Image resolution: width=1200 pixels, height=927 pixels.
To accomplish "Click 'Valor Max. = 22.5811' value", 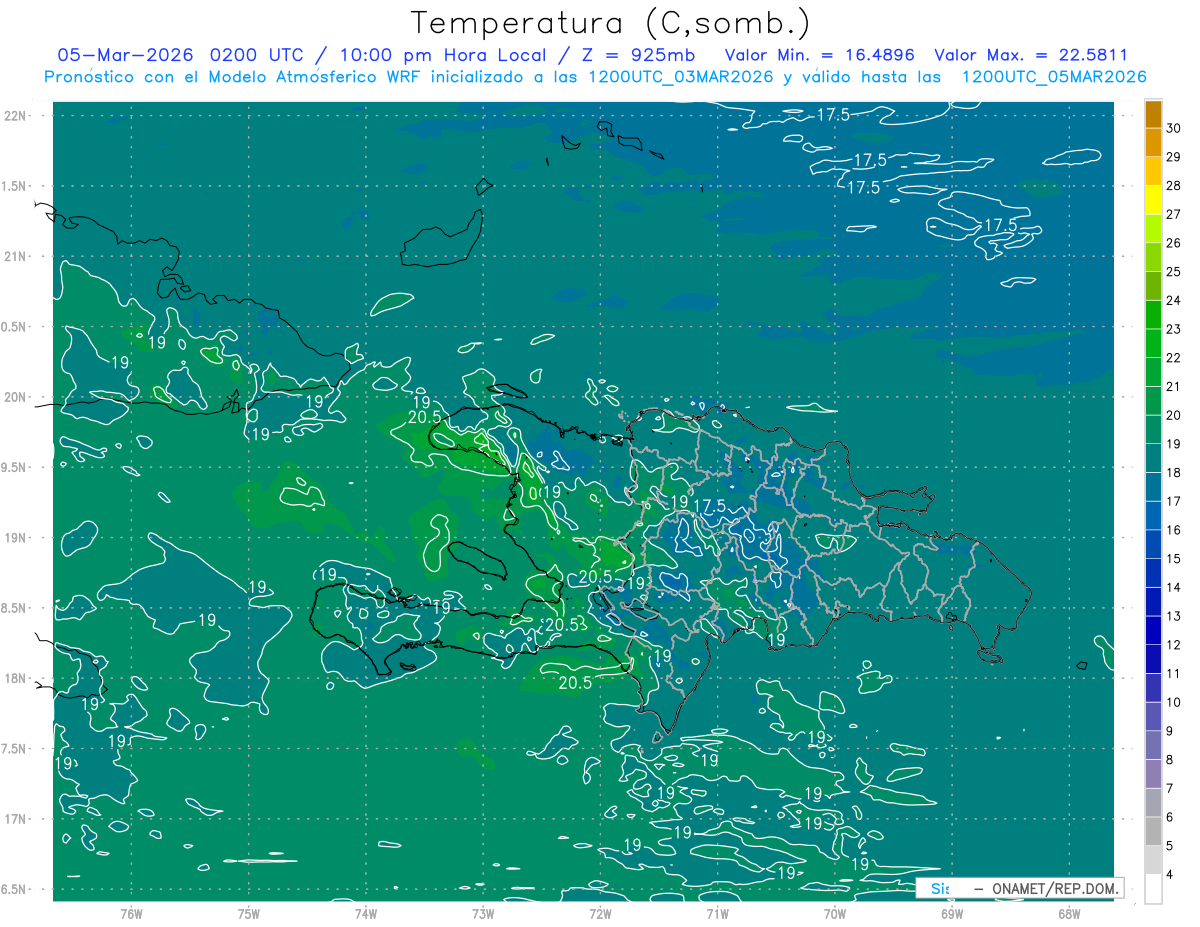I will click(x=1031, y=55).
